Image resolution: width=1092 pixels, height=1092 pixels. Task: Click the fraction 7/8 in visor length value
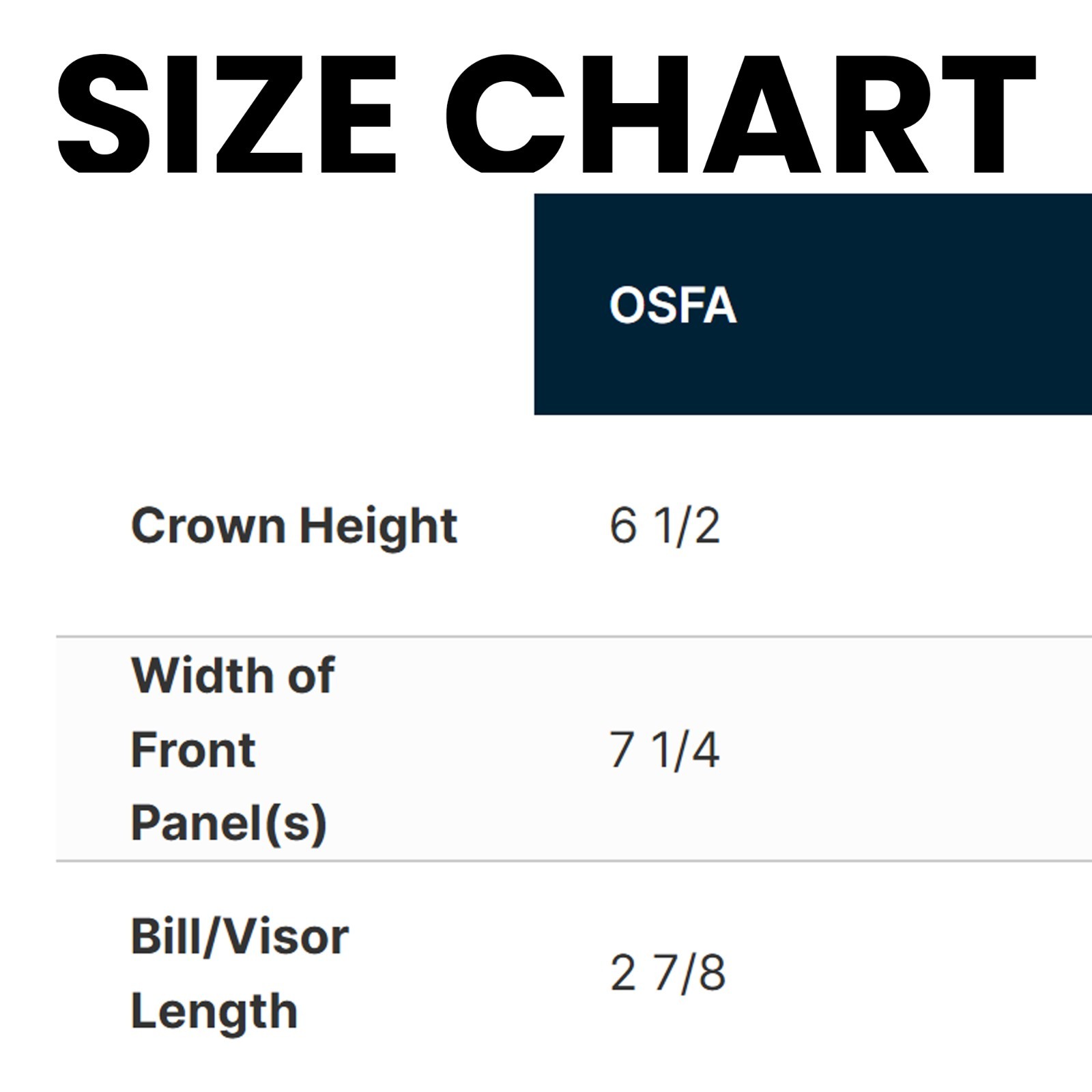[689, 973]
